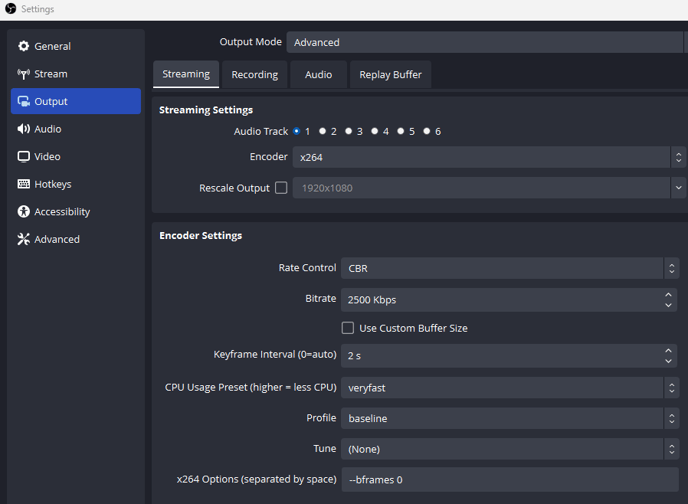Click the OBS logo in title bar
This screenshot has width=688, height=504.
tap(11, 9)
